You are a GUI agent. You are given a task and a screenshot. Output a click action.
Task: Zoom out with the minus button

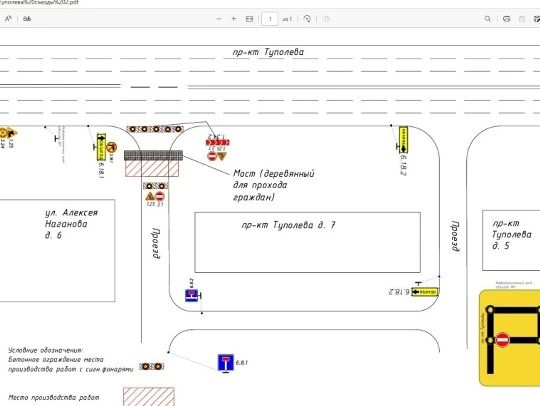tap(219, 19)
